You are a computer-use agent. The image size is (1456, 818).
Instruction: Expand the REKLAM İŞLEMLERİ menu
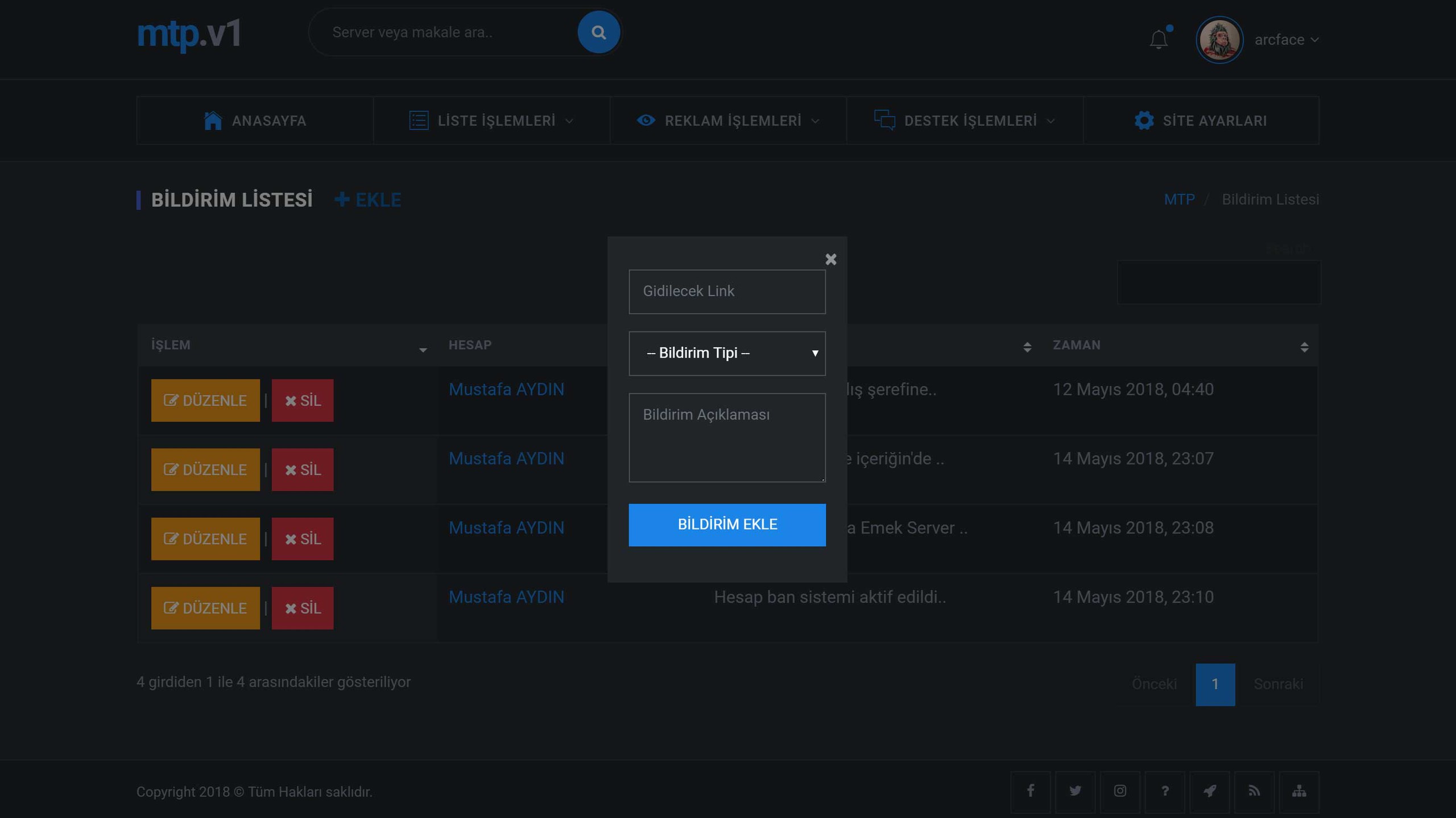click(x=728, y=121)
